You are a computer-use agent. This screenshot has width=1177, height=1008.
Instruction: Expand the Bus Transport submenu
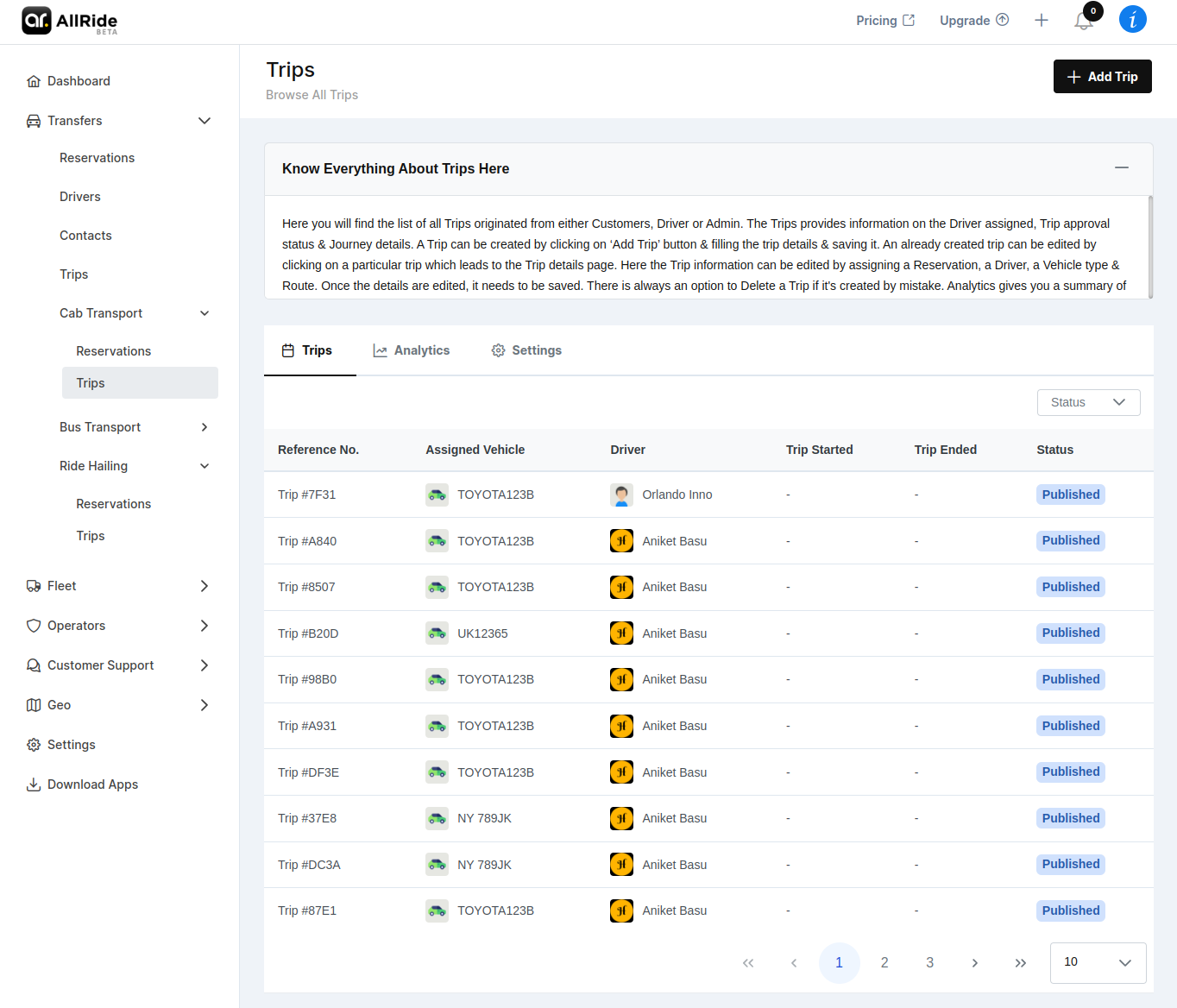click(x=205, y=427)
